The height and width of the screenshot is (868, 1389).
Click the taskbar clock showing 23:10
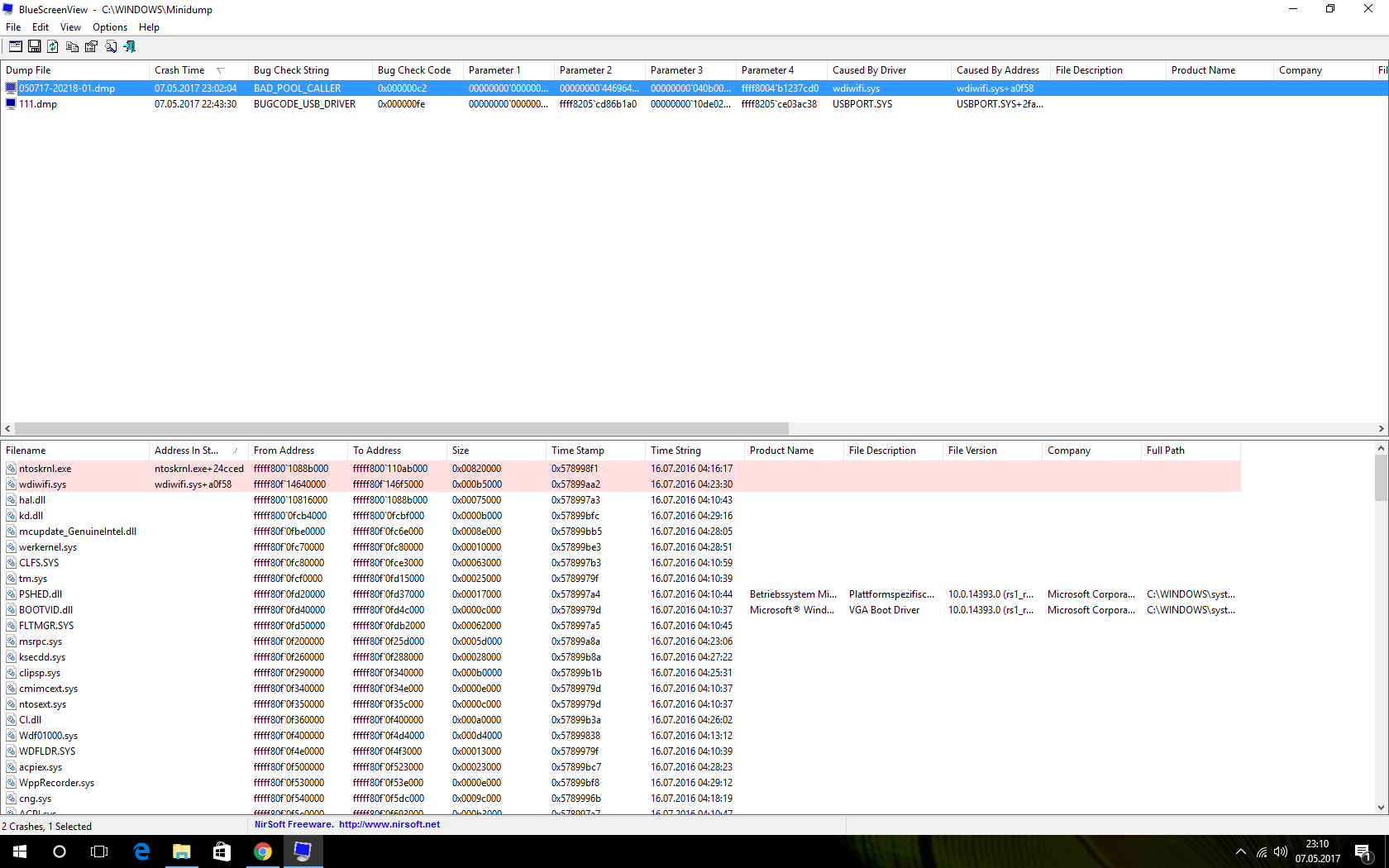tap(1318, 851)
